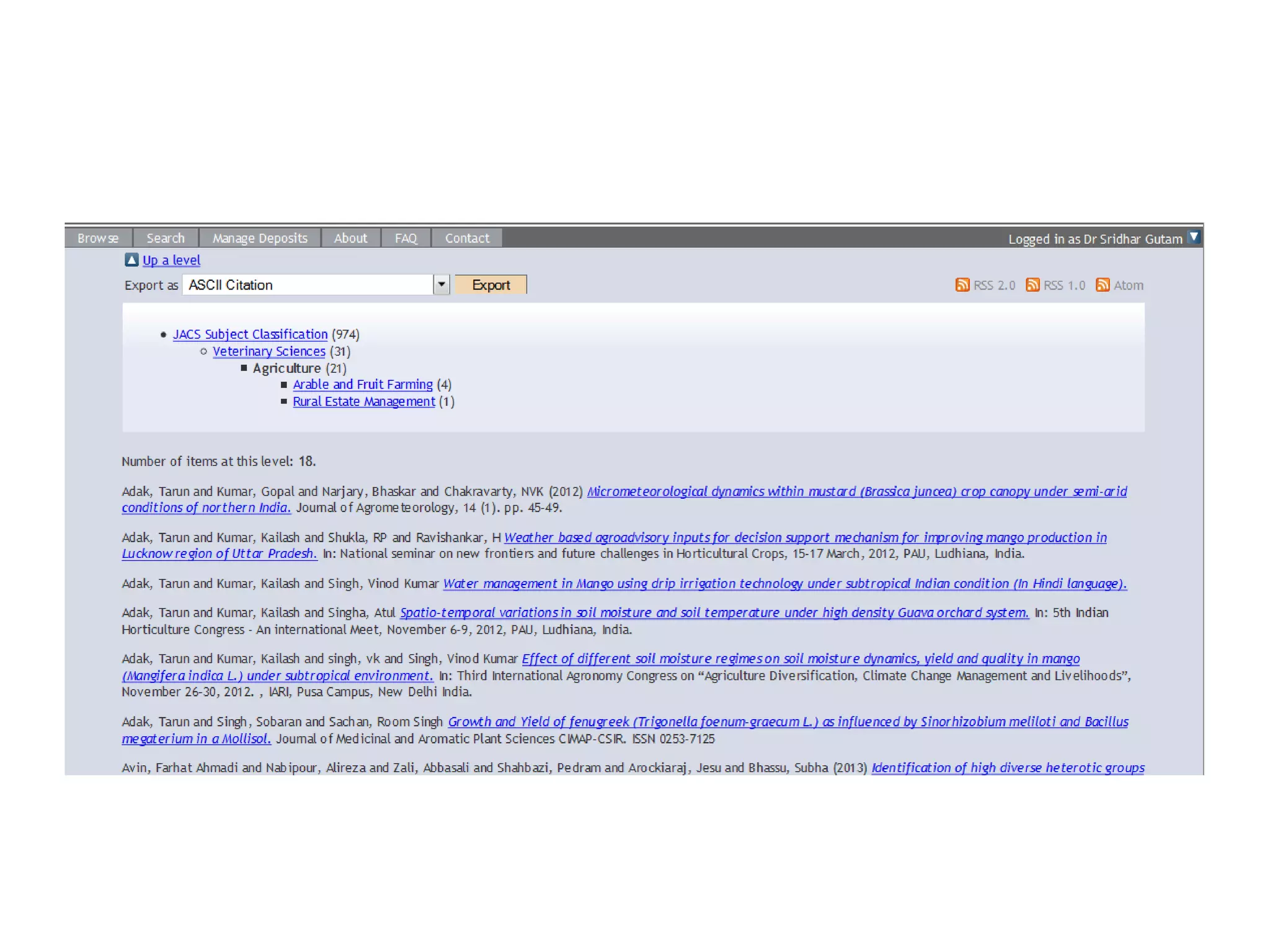Open Veterinary Sciences category link
This screenshot has width=1270, height=952.
pyautogui.click(x=269, y=351)
